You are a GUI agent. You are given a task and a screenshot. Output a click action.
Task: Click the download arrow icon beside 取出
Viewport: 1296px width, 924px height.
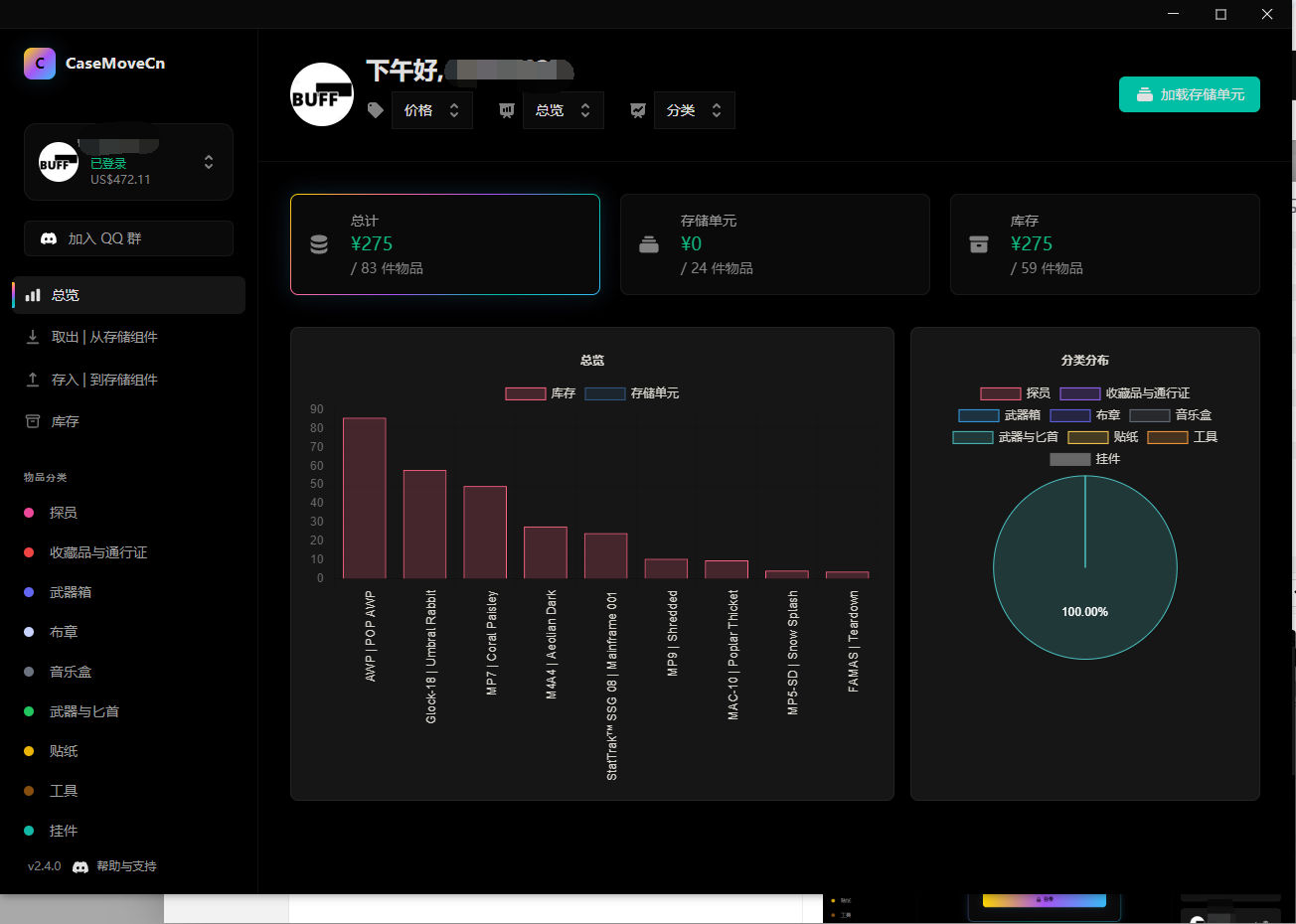33,337
